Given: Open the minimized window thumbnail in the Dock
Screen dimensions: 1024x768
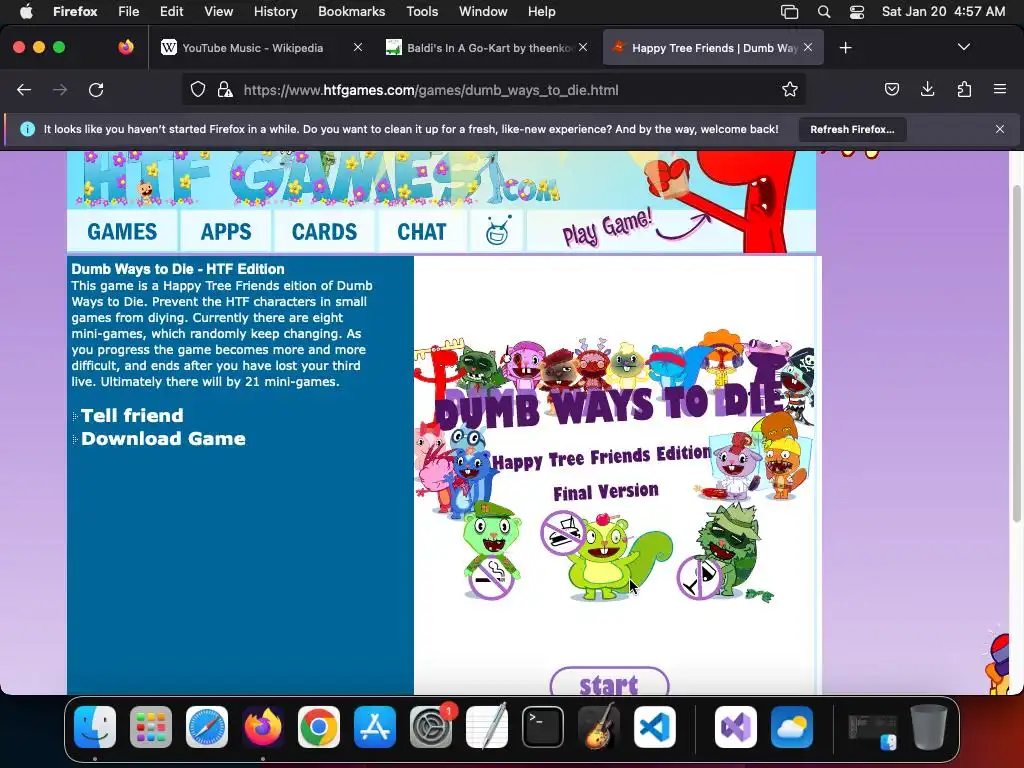Looking at the screenshot, I should coord(872,731).
